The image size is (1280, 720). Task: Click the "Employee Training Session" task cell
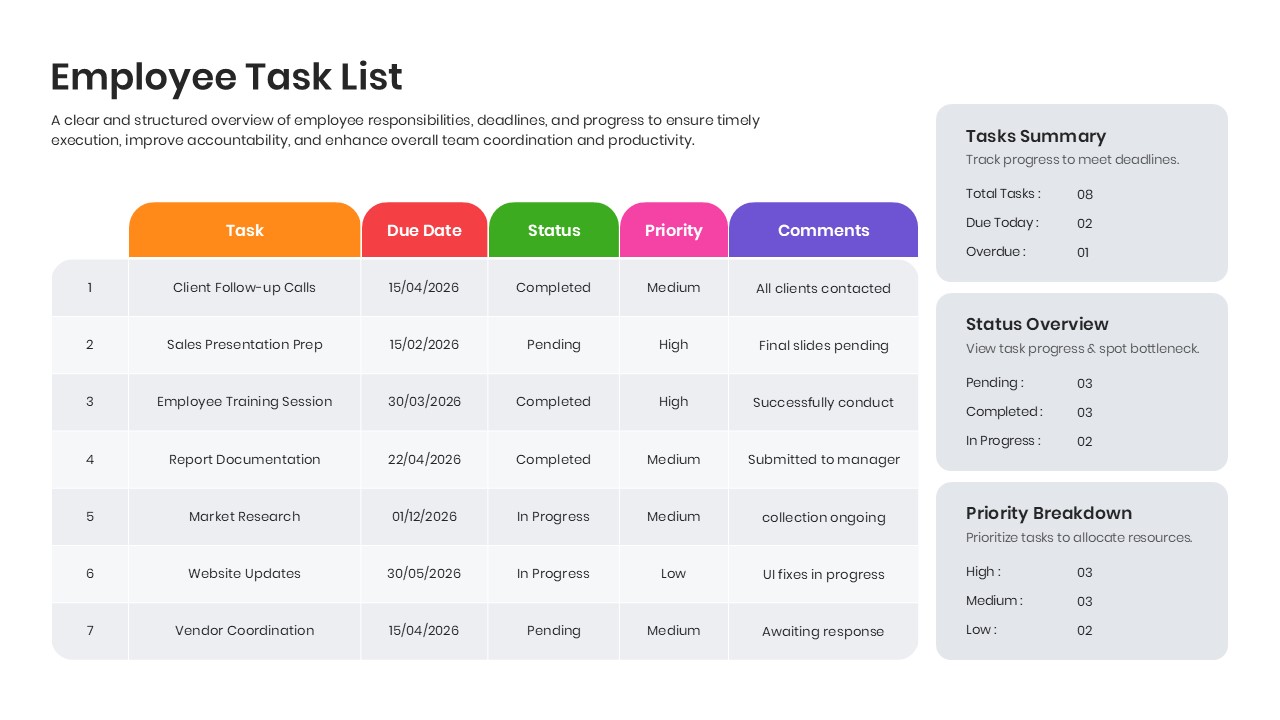click(244, 402)
